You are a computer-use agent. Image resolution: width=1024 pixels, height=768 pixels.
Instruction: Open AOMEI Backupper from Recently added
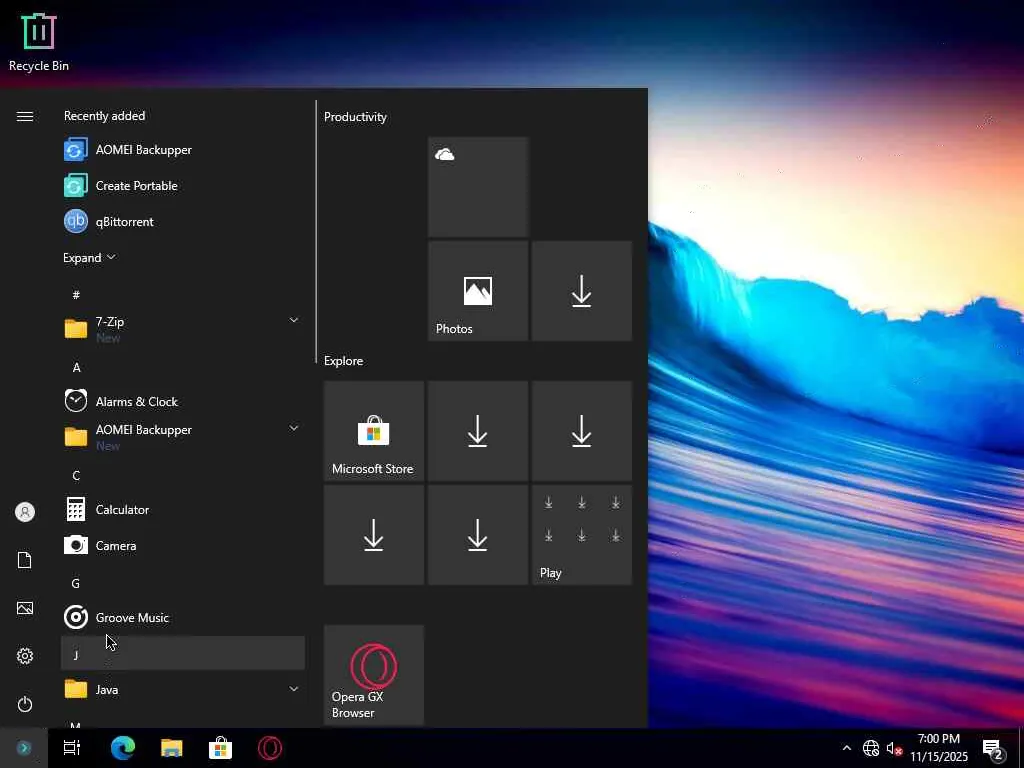click(x=143, y=150)
